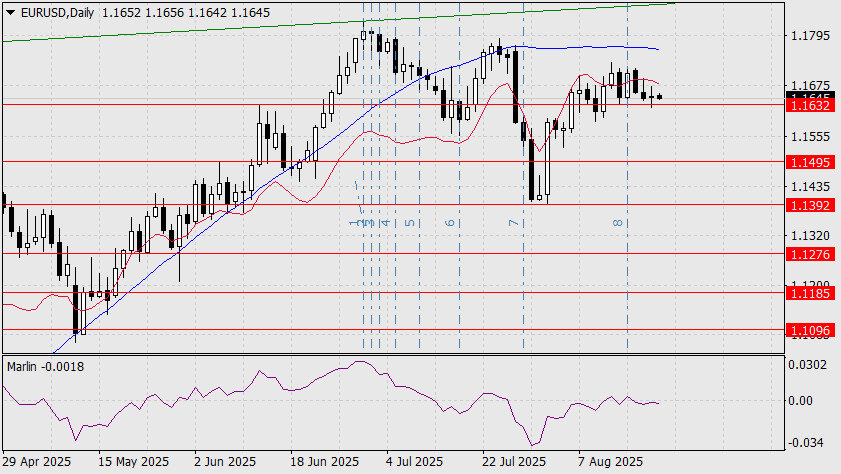Select the vertical time line labeled 5

[419, 177]
